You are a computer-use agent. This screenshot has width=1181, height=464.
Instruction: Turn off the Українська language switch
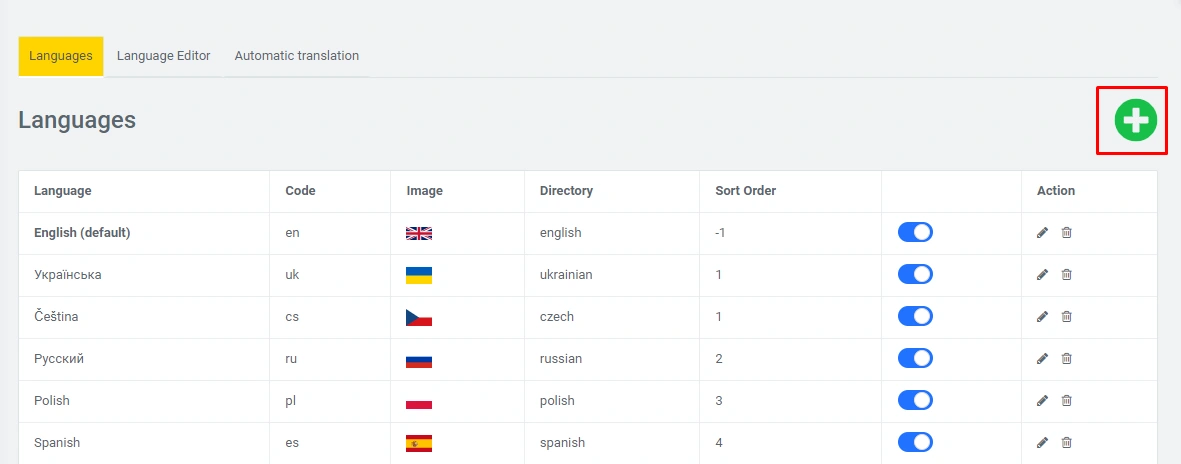click(x=915, y=274)
